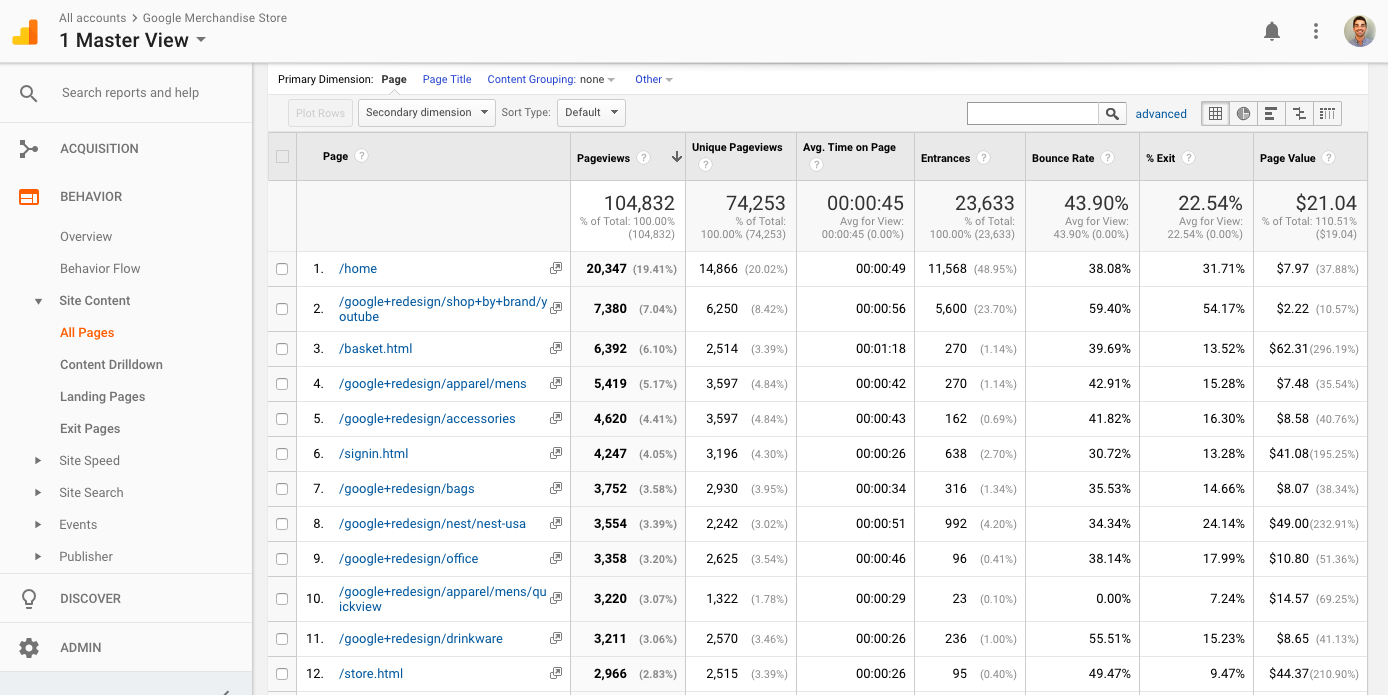Click help icon beside Bounce Rate
The height and width of the screenshot is (695, 1388).
coord(1108,158)
